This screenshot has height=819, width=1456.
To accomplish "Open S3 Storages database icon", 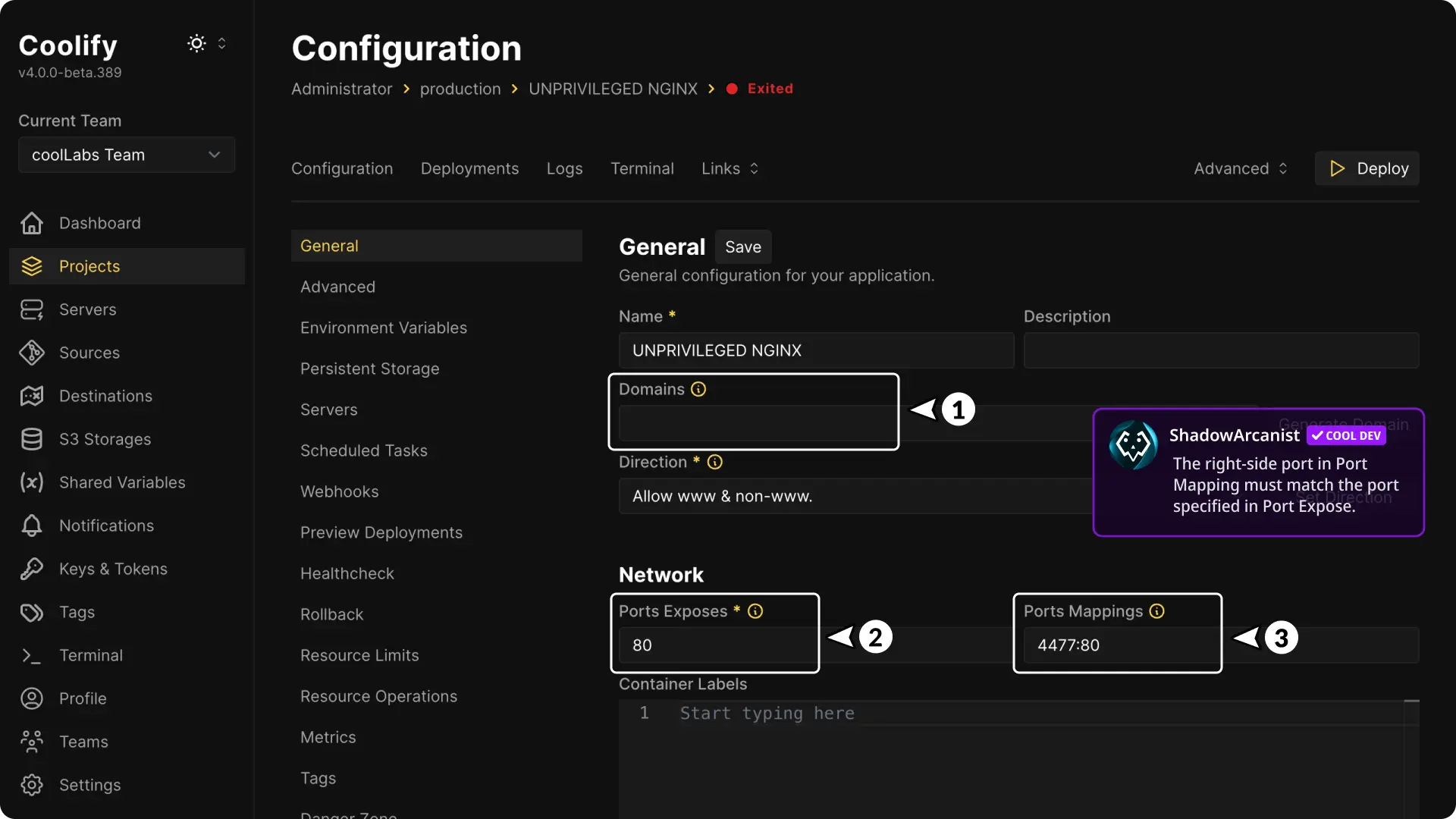I will 32,439.
